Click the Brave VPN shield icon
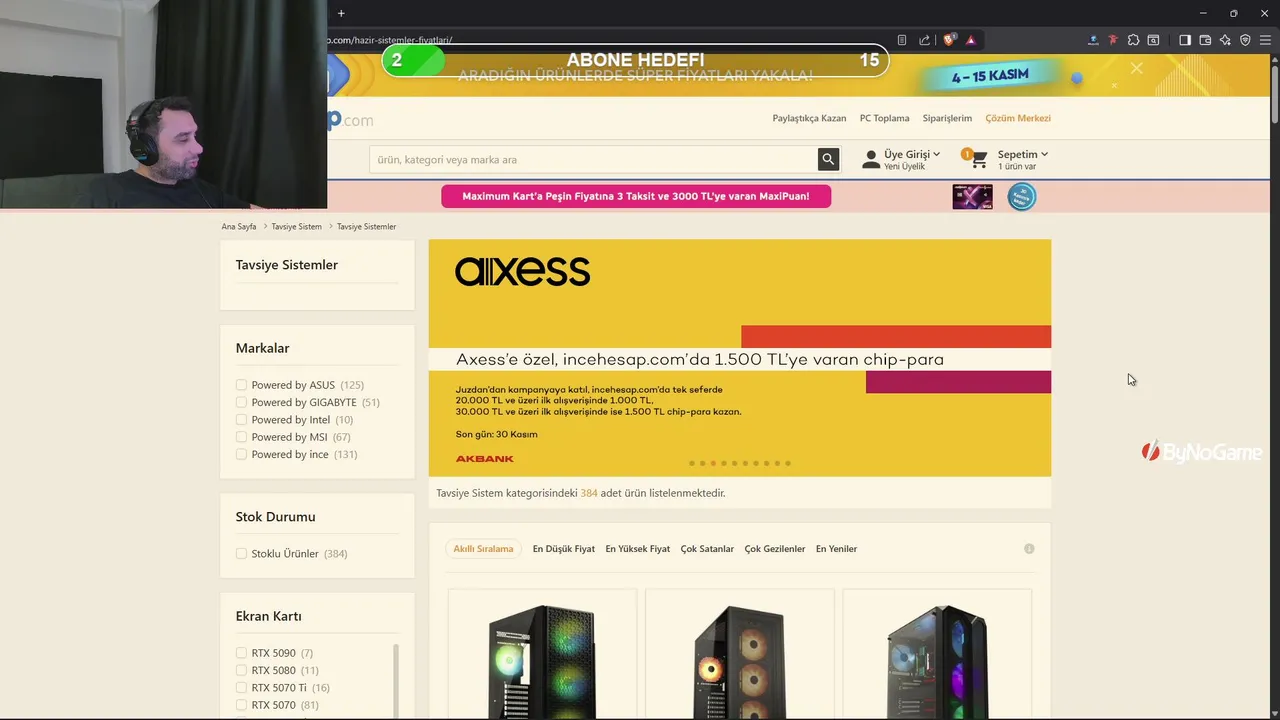 pyautogui.click(x=1245, y=40)
